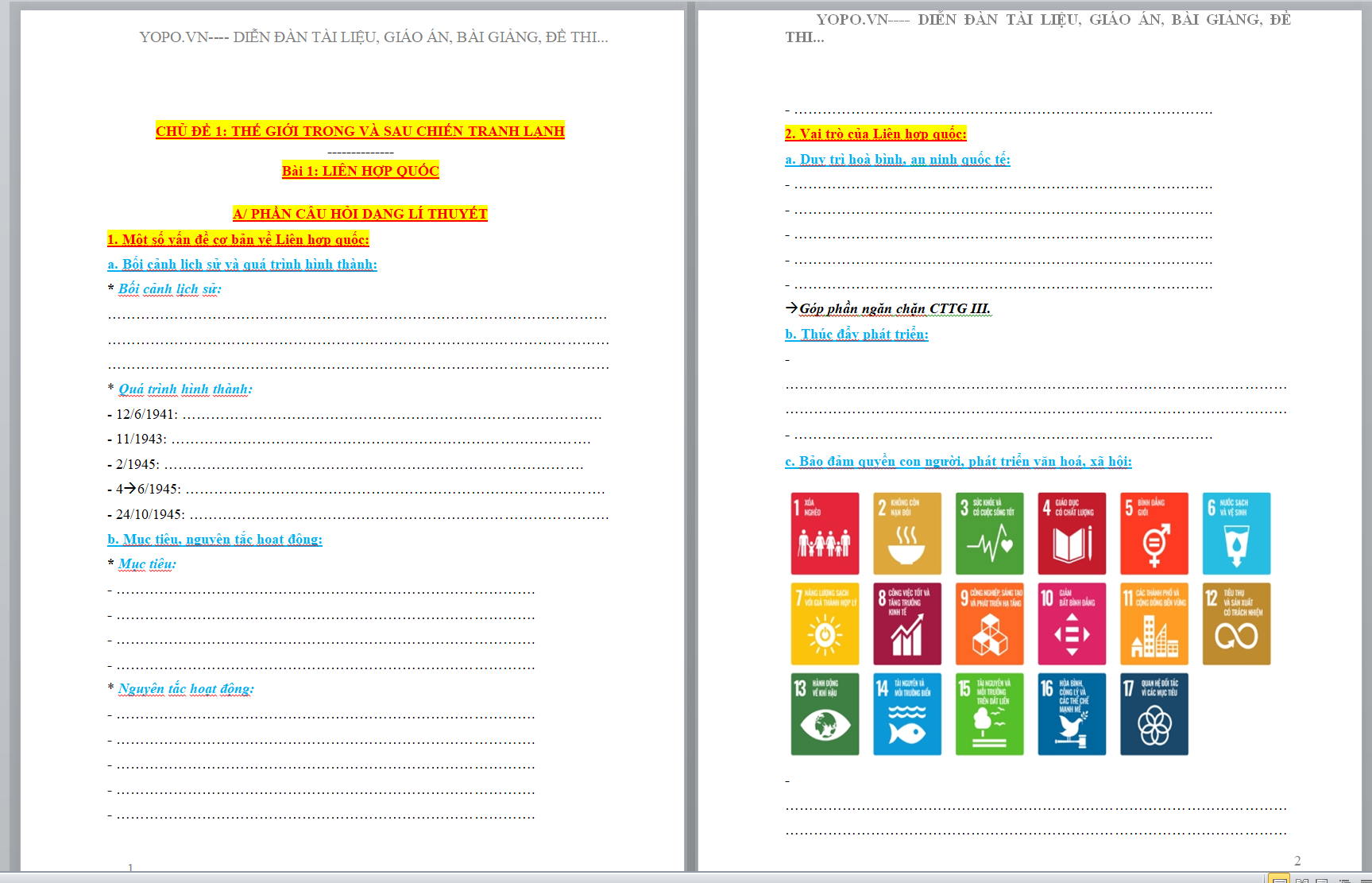Click '2. Vai trò của Liên hợp quốc:' heading
Image resolution: width=1372 pixels, height=883 pixels.
pyautogui.click(x=875, y=134)
